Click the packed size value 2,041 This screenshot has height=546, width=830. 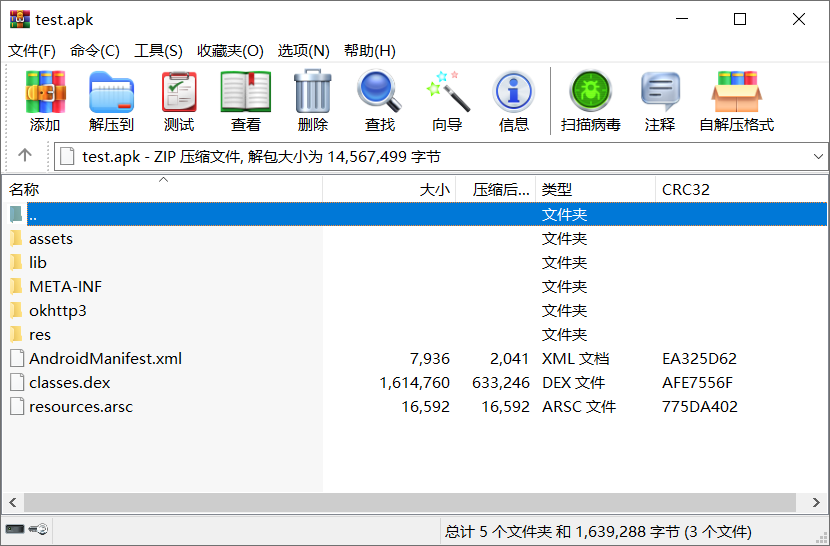(509, 359)
